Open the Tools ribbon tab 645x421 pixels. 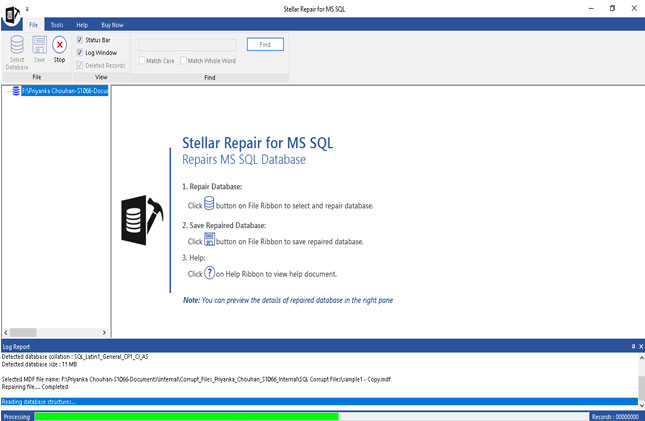pos(57,25)
